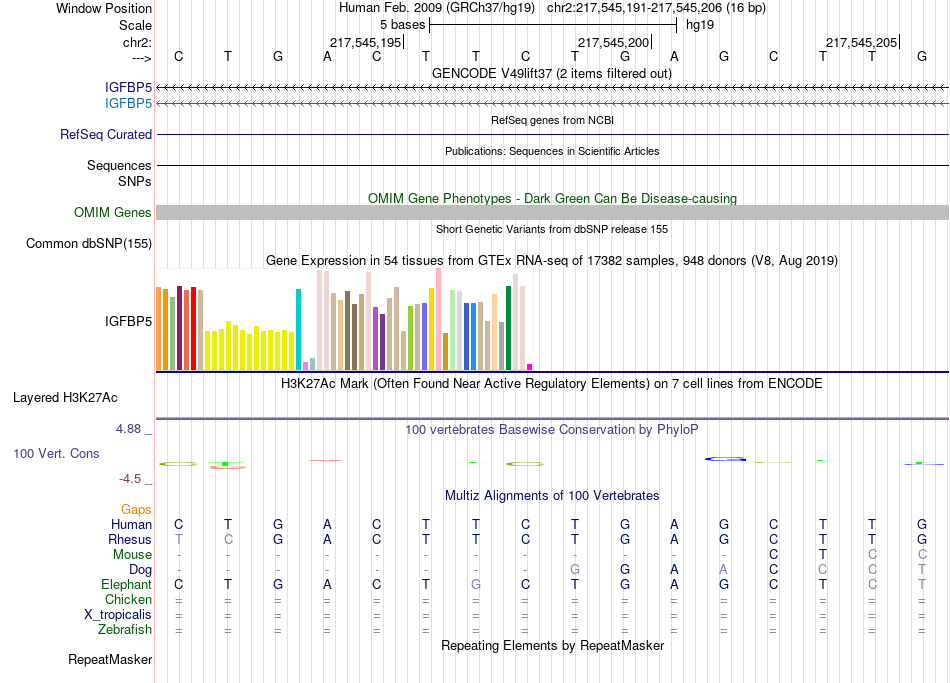Select the Human alignment row label
Screen dimensions: 950x683
coord(131,524)
